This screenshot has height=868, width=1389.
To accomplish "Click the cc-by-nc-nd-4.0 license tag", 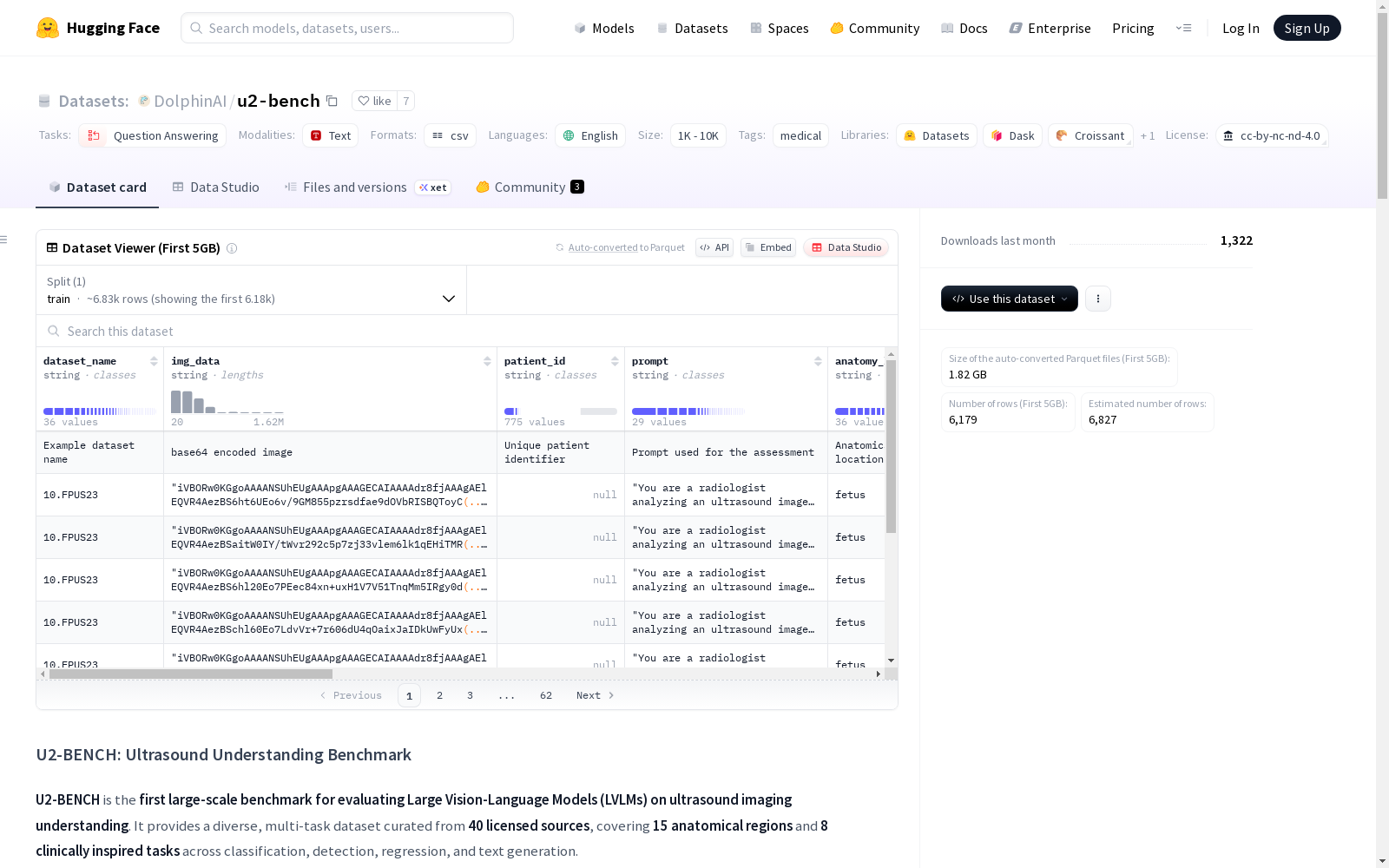I will pos(1272,135).
